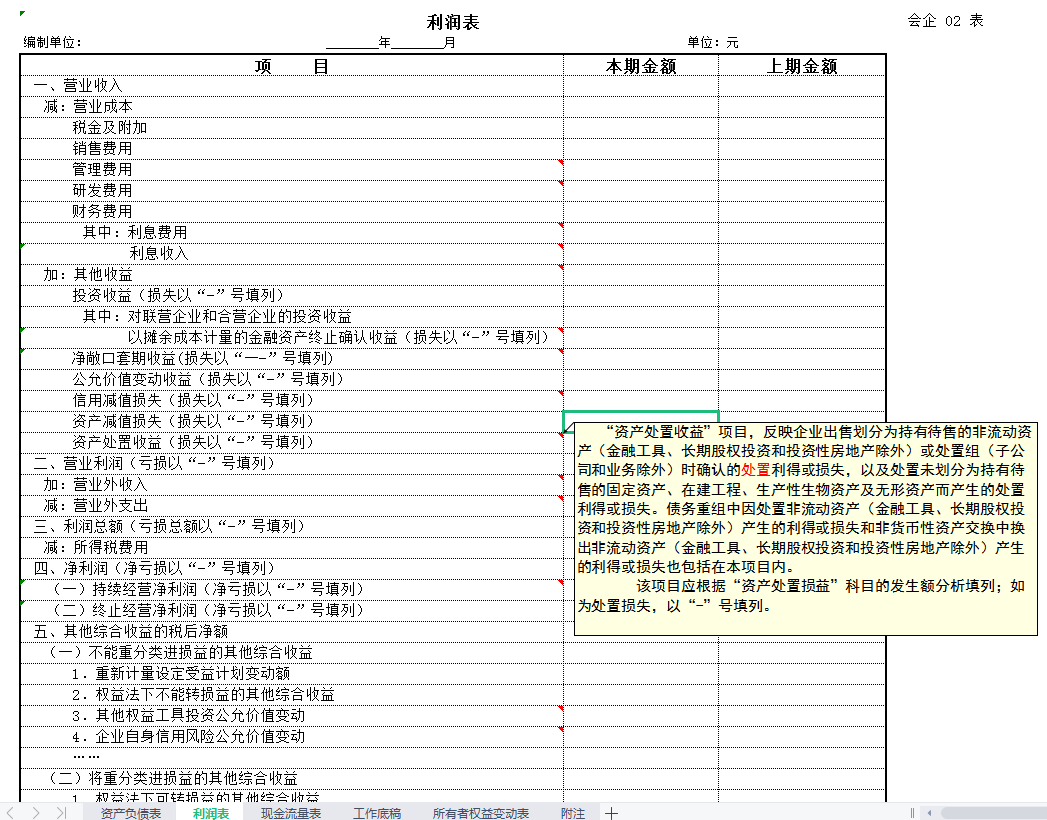This screenshot has height=820, width=1047.
Task: Select the active 利润表 tab
Action: (206, 813)
